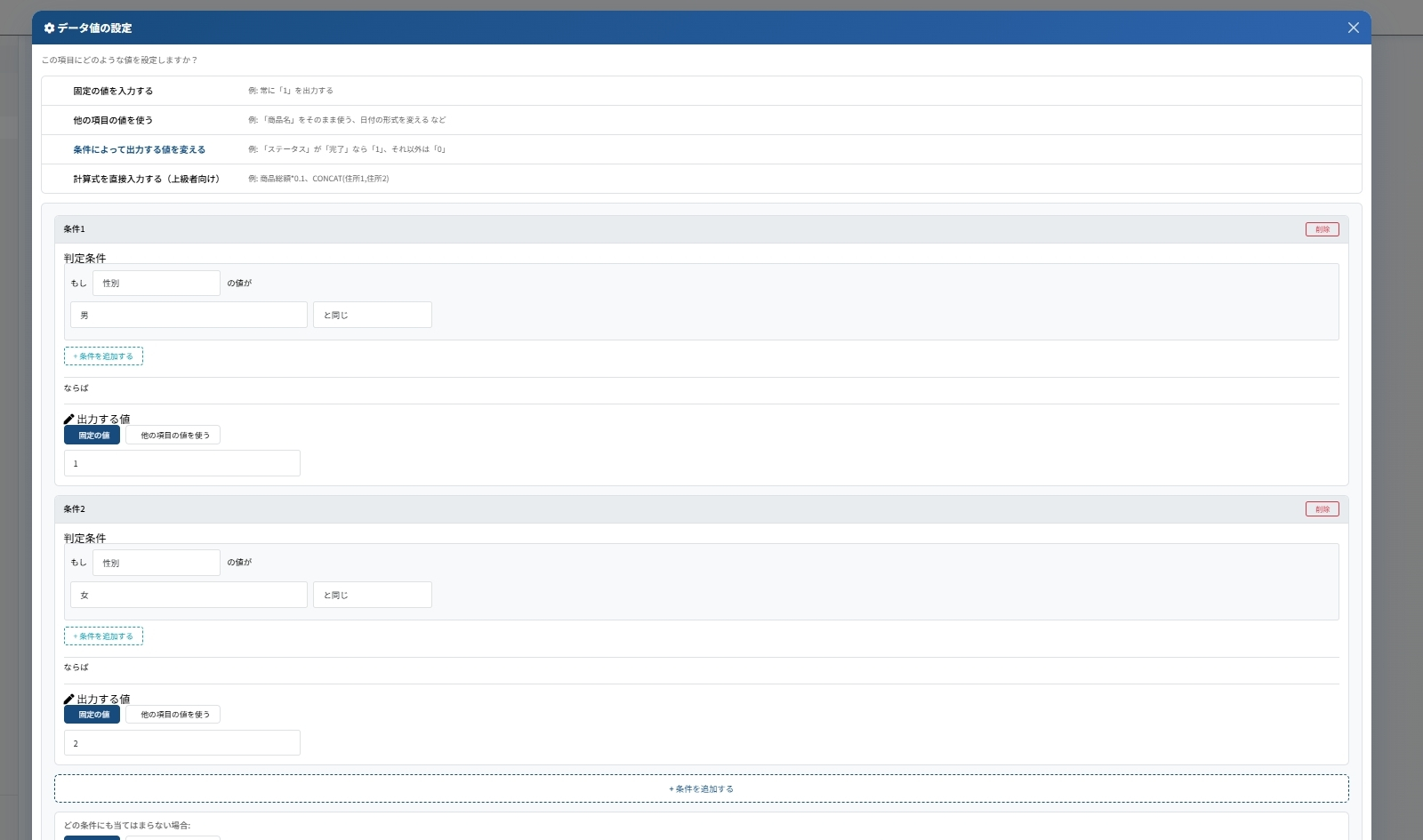Delete 条件2 with its 削除 button
This screenshot has width=1423, height=840.
pos(1322,509)
